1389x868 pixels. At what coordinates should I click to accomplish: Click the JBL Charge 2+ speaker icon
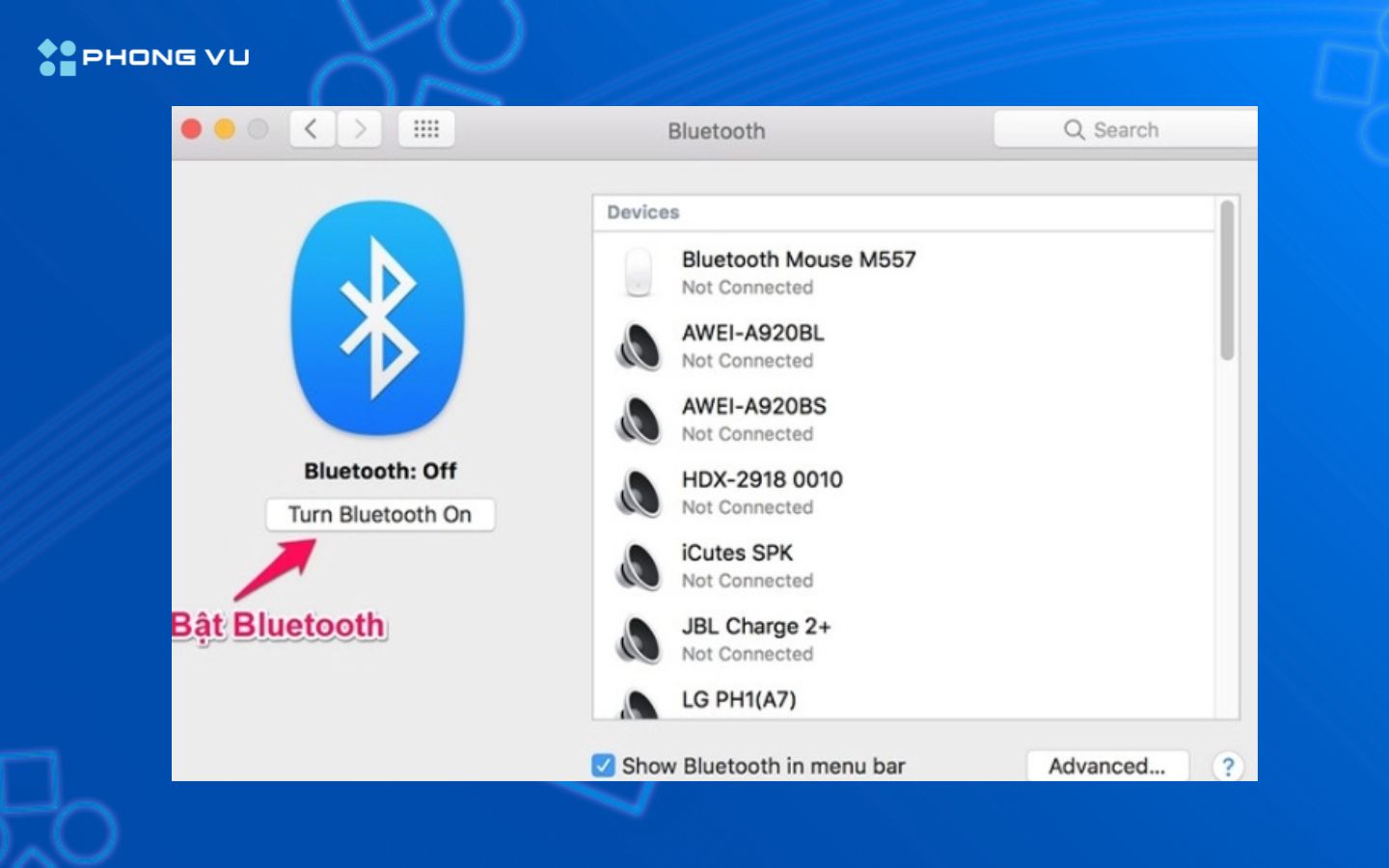640,638
